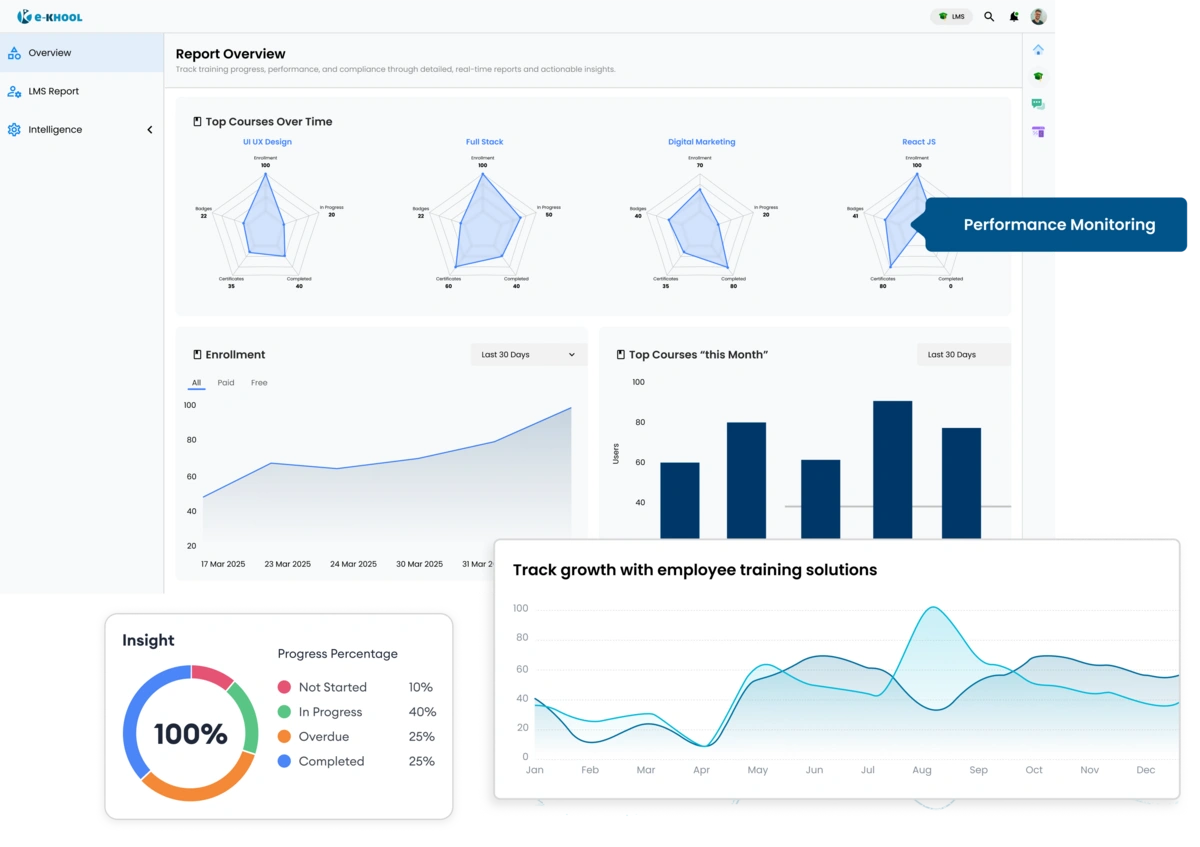Image resolution: width=1200 pixels, height=847 pixels.
Task: Open the notification bell
Action: click(1013, 16)
